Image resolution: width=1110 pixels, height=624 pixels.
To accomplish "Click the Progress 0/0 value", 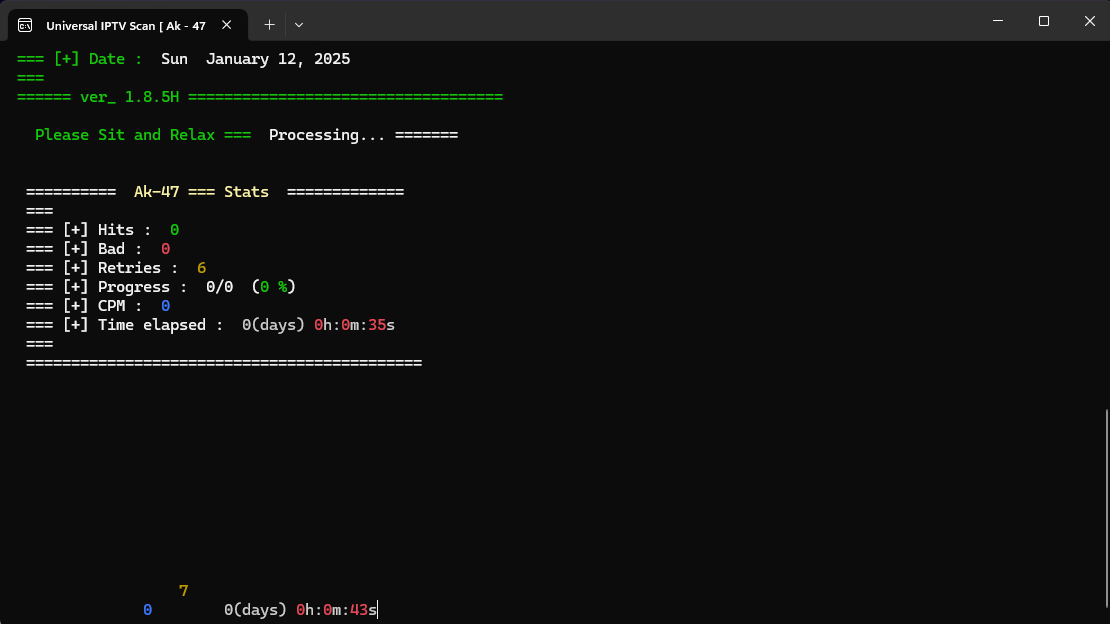I will coord(219,287).
